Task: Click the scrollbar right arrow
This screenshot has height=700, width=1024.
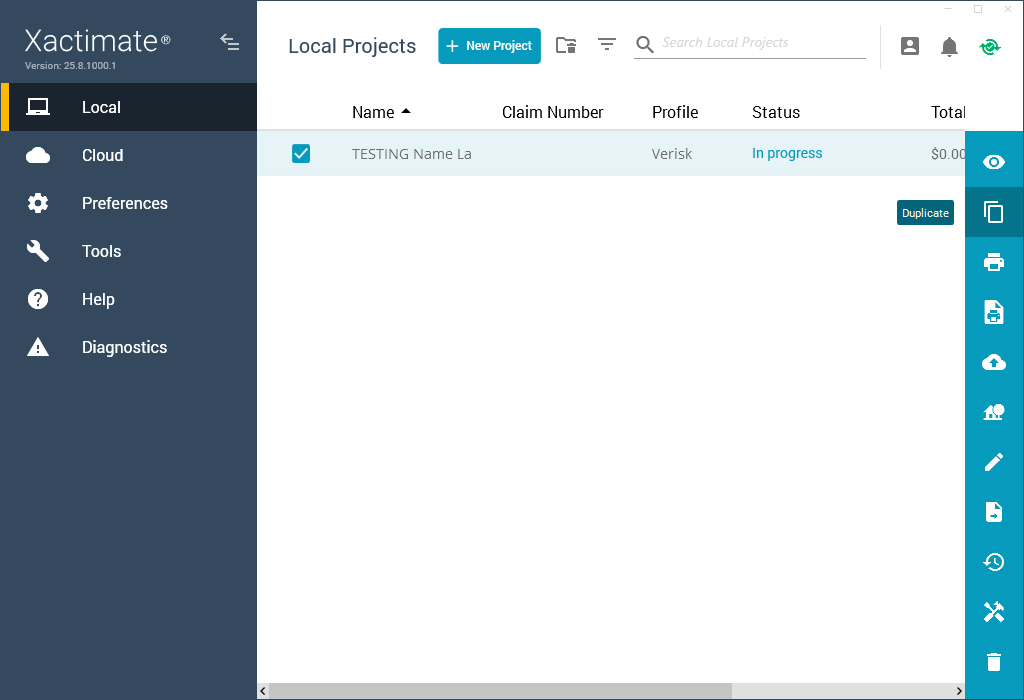Action: point(959,691)
